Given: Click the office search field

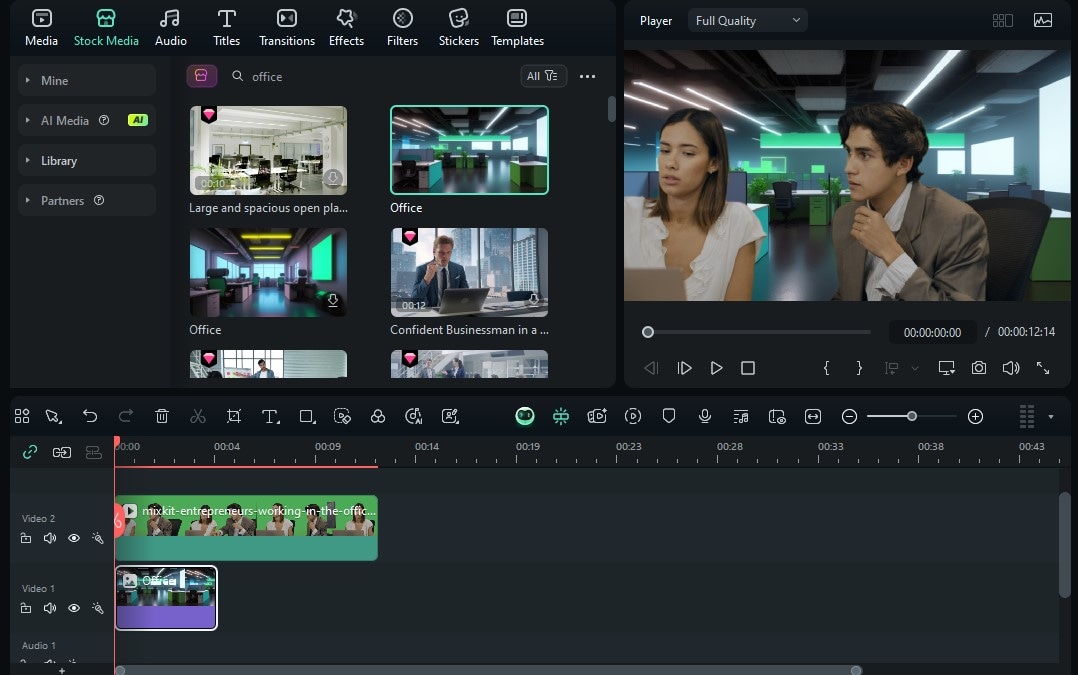Looking at the screenshot, I should 371,76.
